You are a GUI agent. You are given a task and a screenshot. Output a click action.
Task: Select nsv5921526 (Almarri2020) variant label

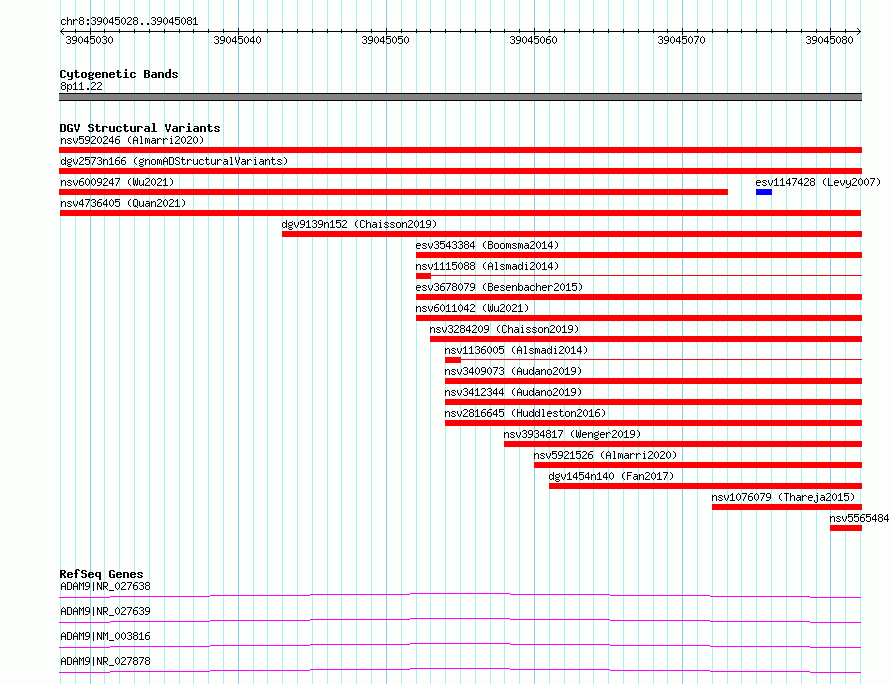pos(605,455)
